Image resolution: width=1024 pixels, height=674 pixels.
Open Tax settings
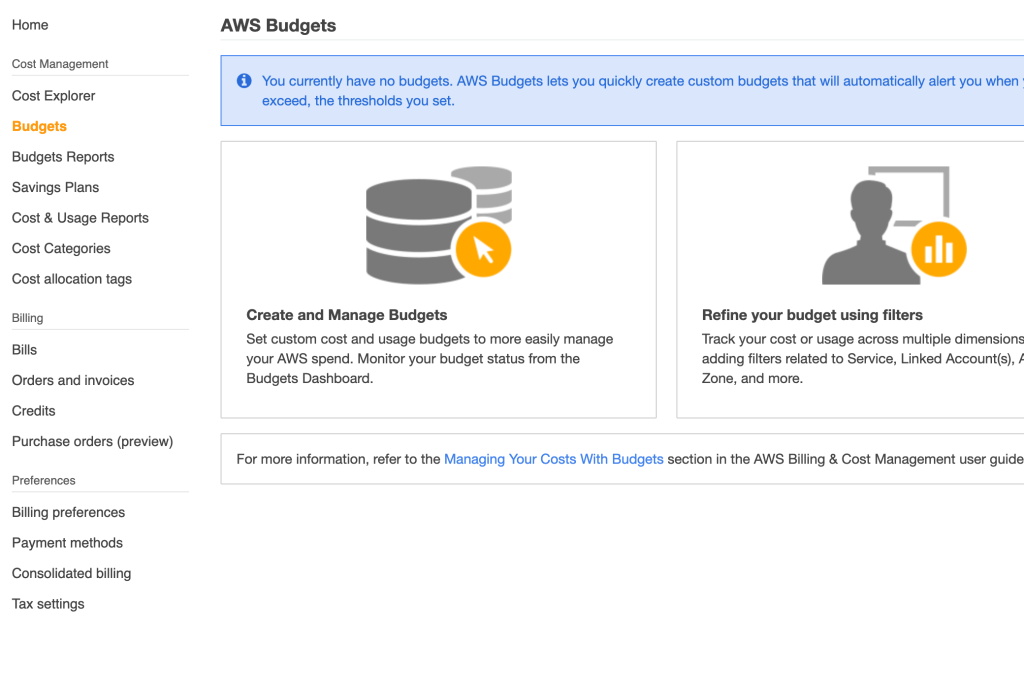tap(48, 604)
